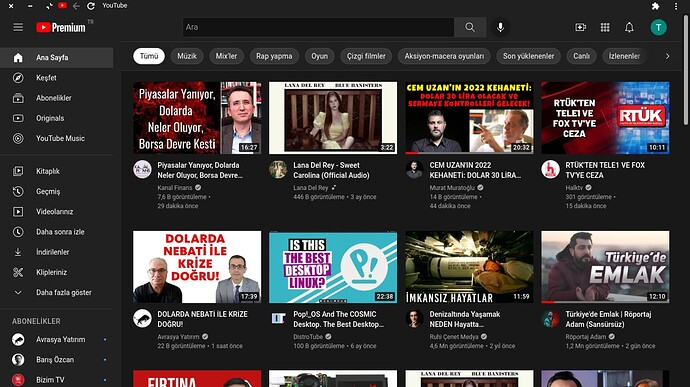The image size is (690, 387).
Task: Select the Oyun filter chip
Action: [x=319, y=56]
